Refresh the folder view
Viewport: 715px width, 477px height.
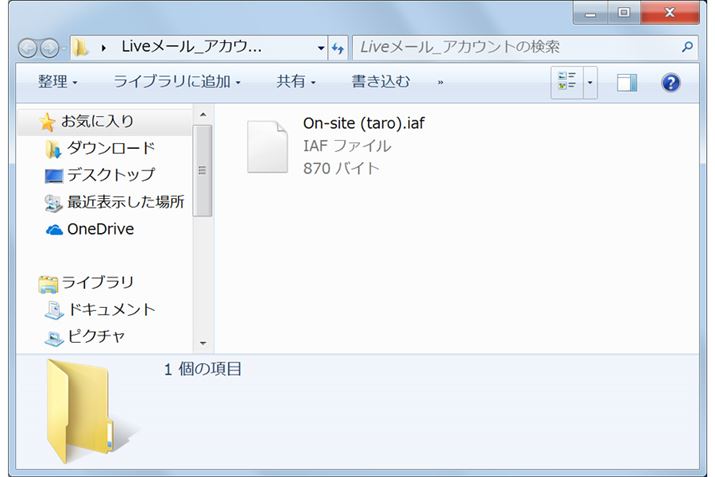[x=338, y=48]
